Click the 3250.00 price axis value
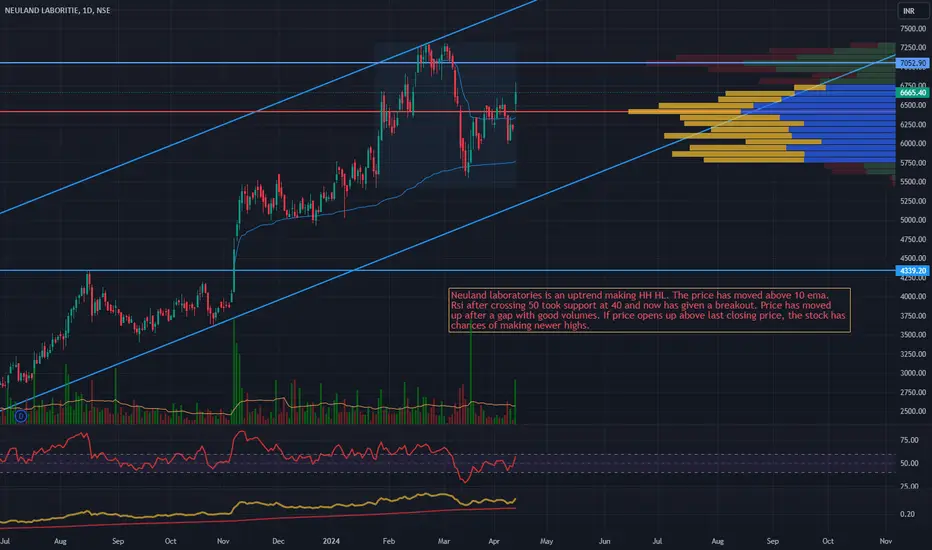 point(912,354)
